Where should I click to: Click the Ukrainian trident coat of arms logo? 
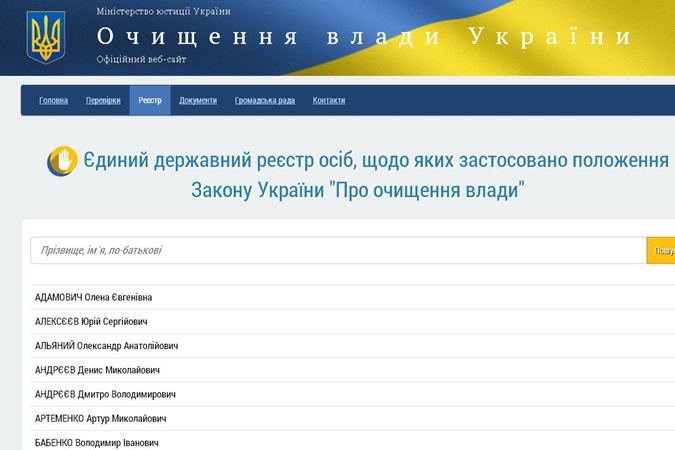coord(46,37)
